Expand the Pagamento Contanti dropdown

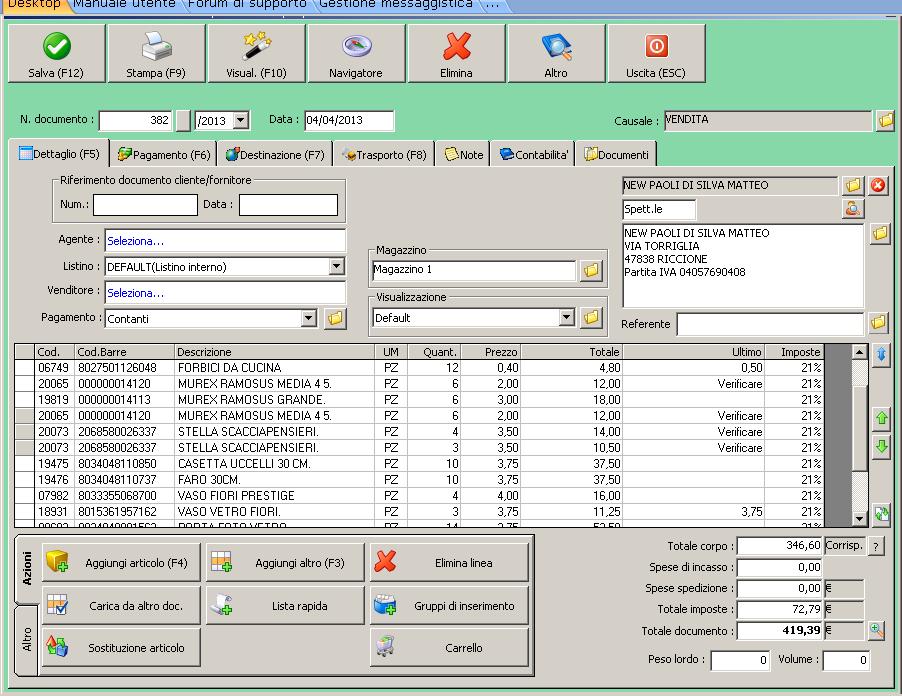click(x=309, y=319)
